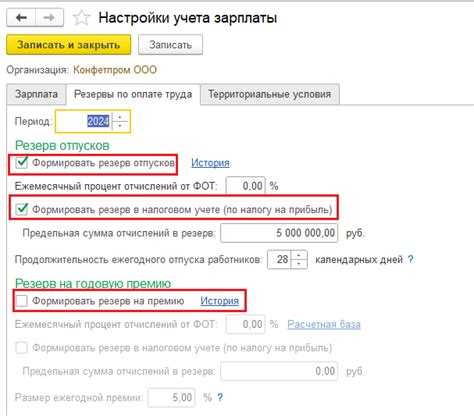Open the Территориальные условия tab
Viewport: 474px width, 416px height.
point(270,94)
